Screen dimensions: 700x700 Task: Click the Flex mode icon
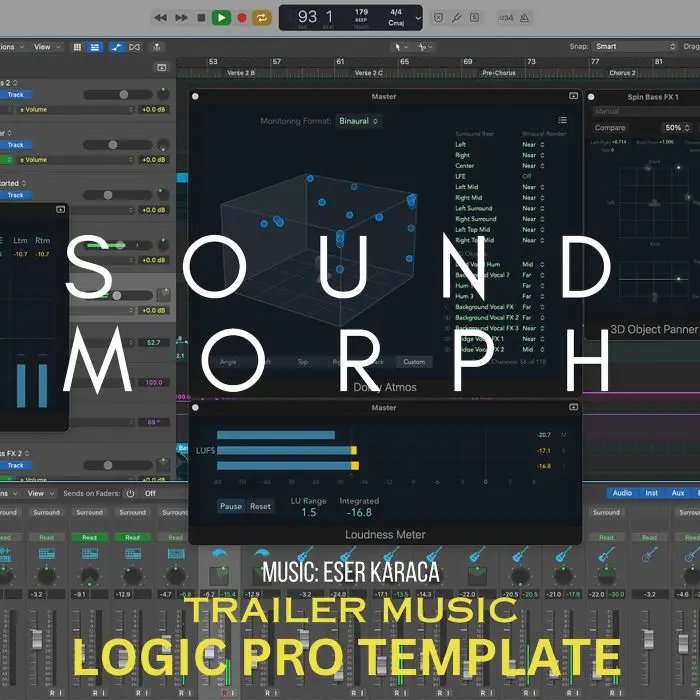134,47
